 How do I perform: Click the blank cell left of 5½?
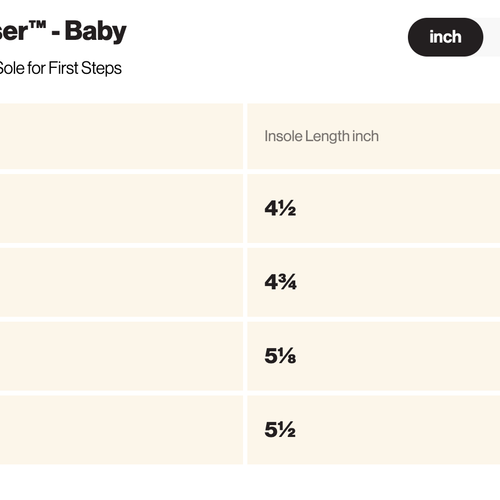click(121, 430)
